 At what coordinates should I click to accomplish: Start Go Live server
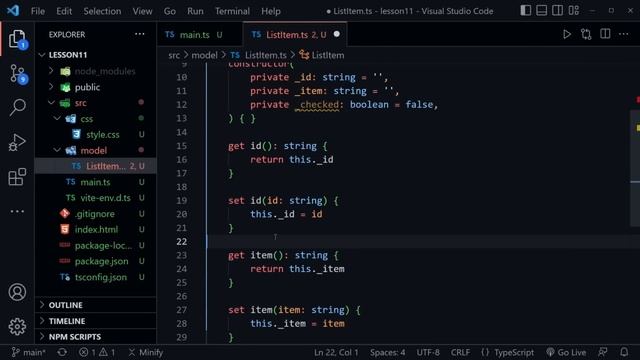point(566,352)
